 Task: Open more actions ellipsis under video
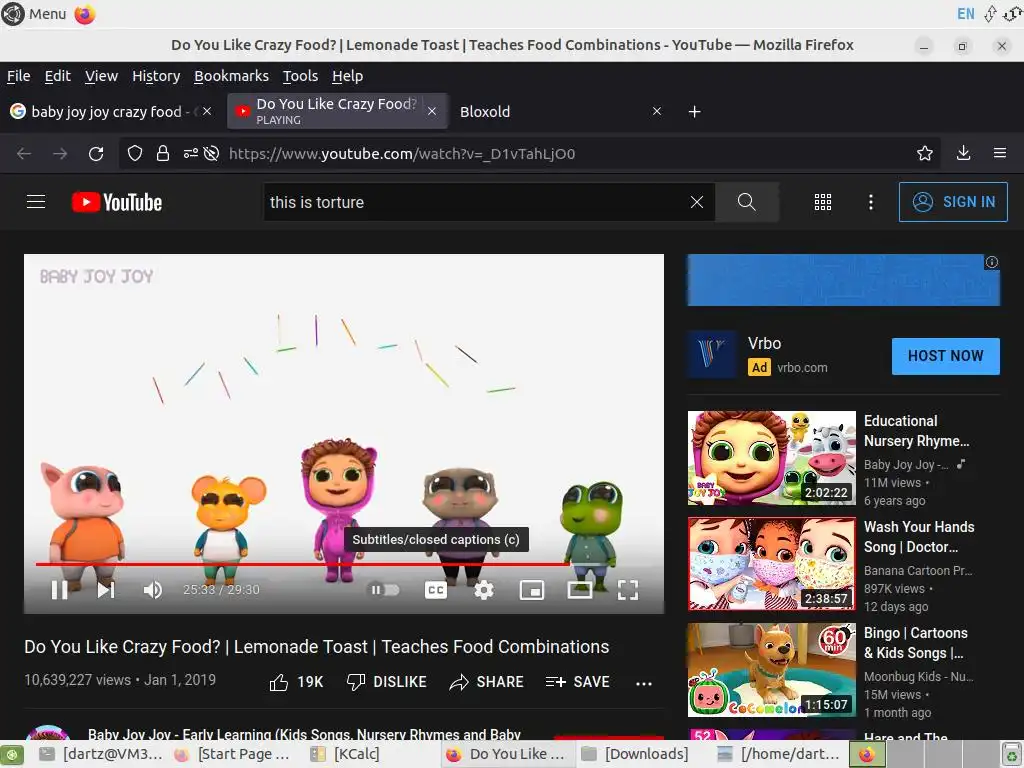pos(644,683)
